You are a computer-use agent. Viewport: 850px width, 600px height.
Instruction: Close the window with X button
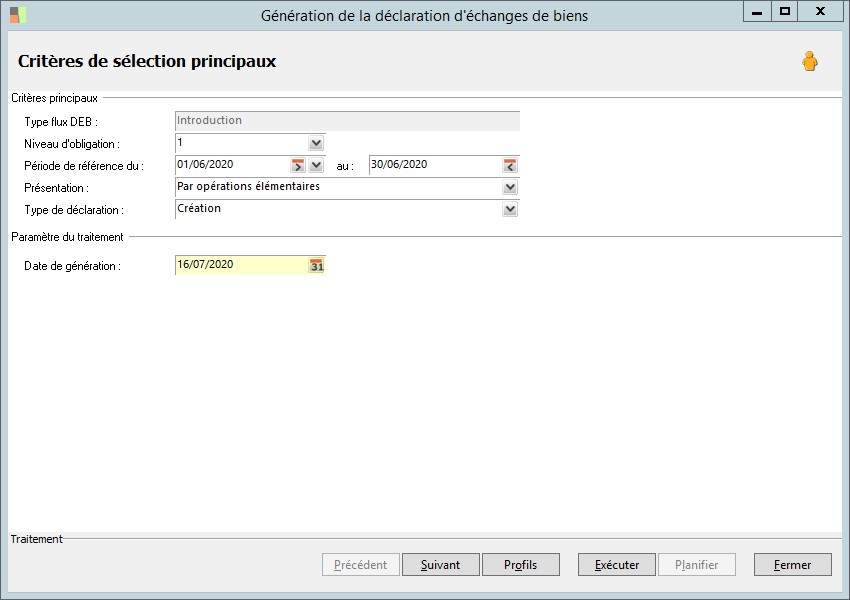[x=820, y=11]
